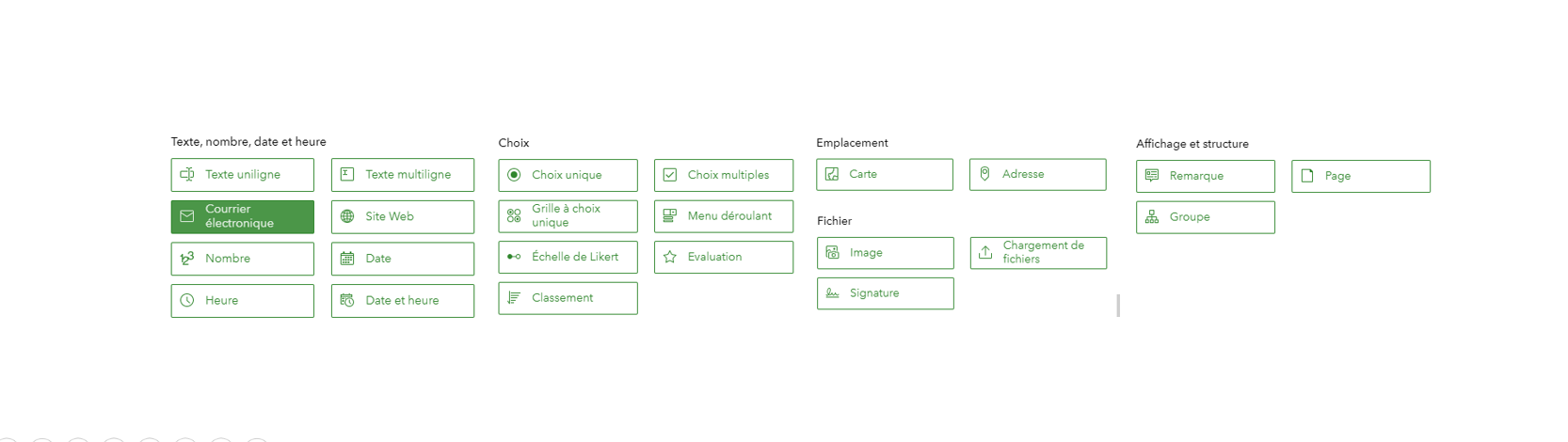The height and width of the screenshot is (442, 1568).
Task: Select the Grille à choix unique element
Action: [568, 216]
